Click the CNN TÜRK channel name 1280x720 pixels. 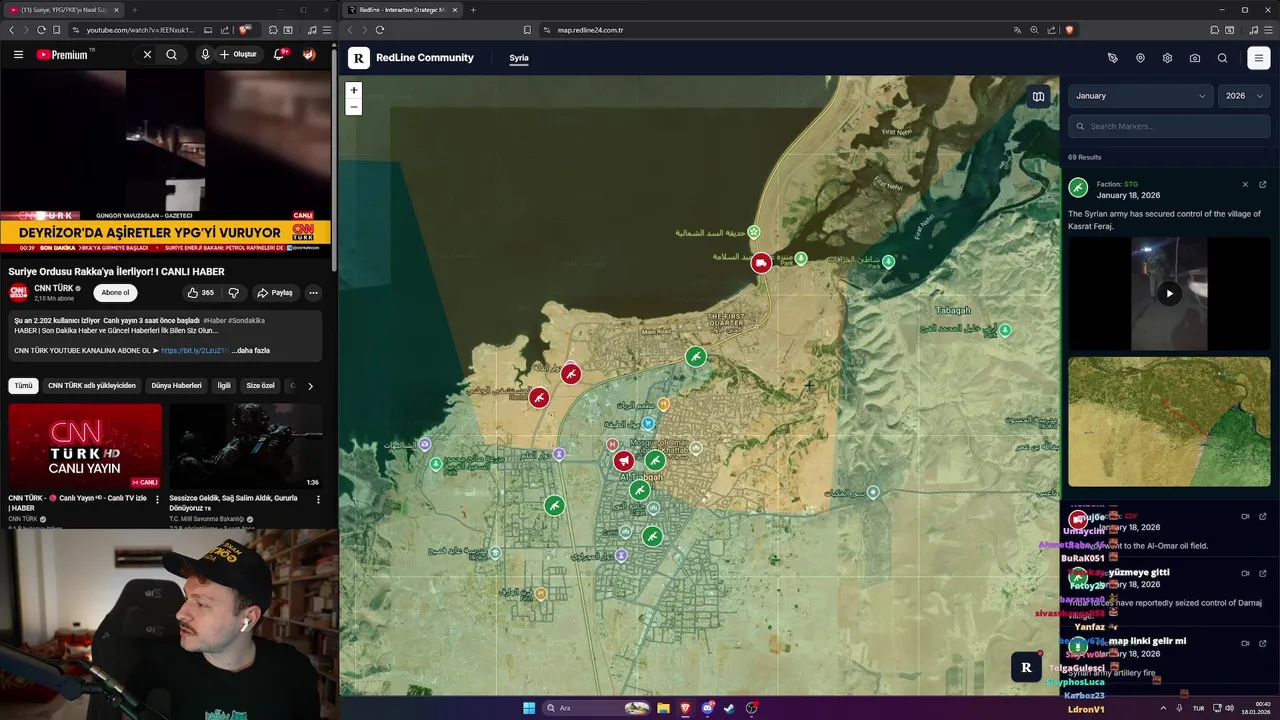tap(54, 288)
